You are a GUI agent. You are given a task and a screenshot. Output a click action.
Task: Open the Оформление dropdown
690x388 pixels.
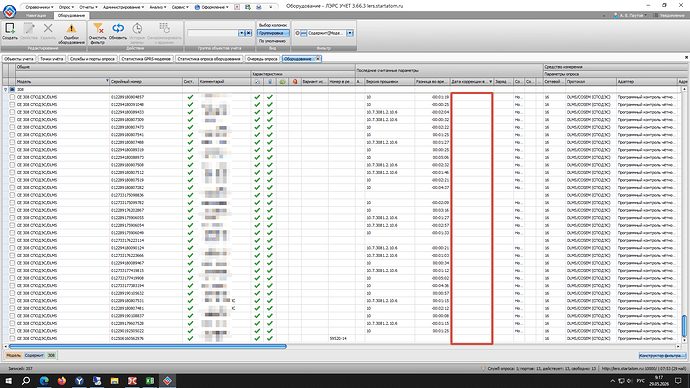213,7
